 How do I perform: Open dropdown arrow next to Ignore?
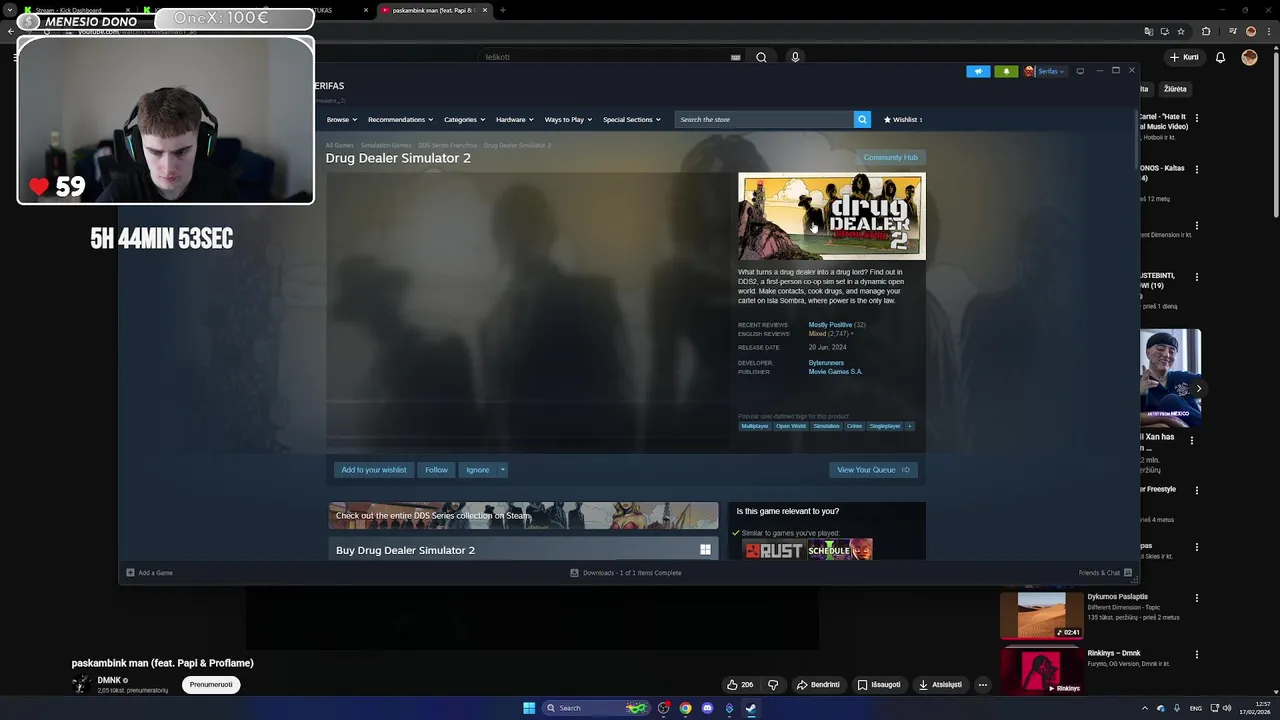click(x=503, y=470)
